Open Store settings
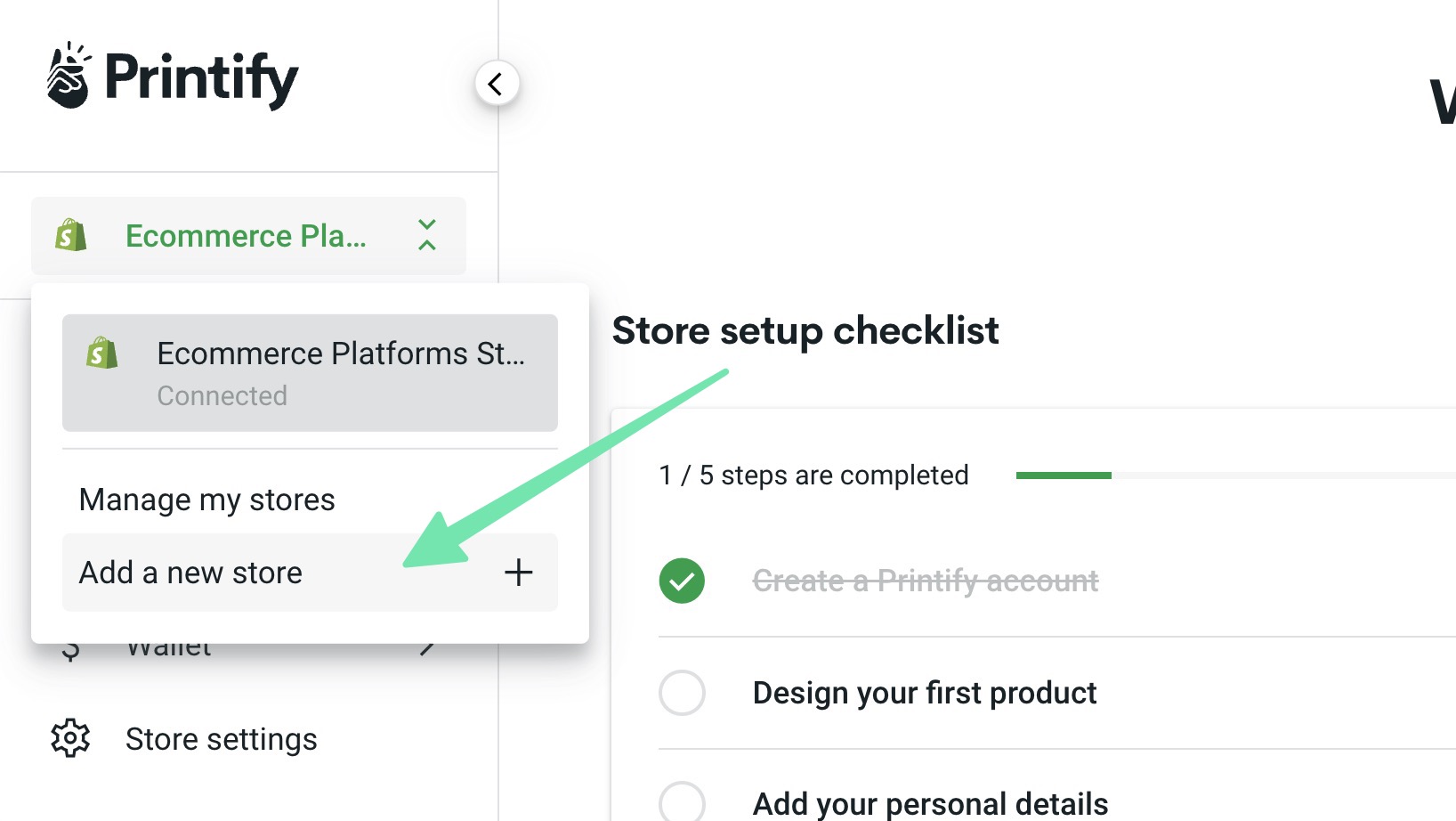This screenshot has width=1456, height=821. click(x=222, y=738)
